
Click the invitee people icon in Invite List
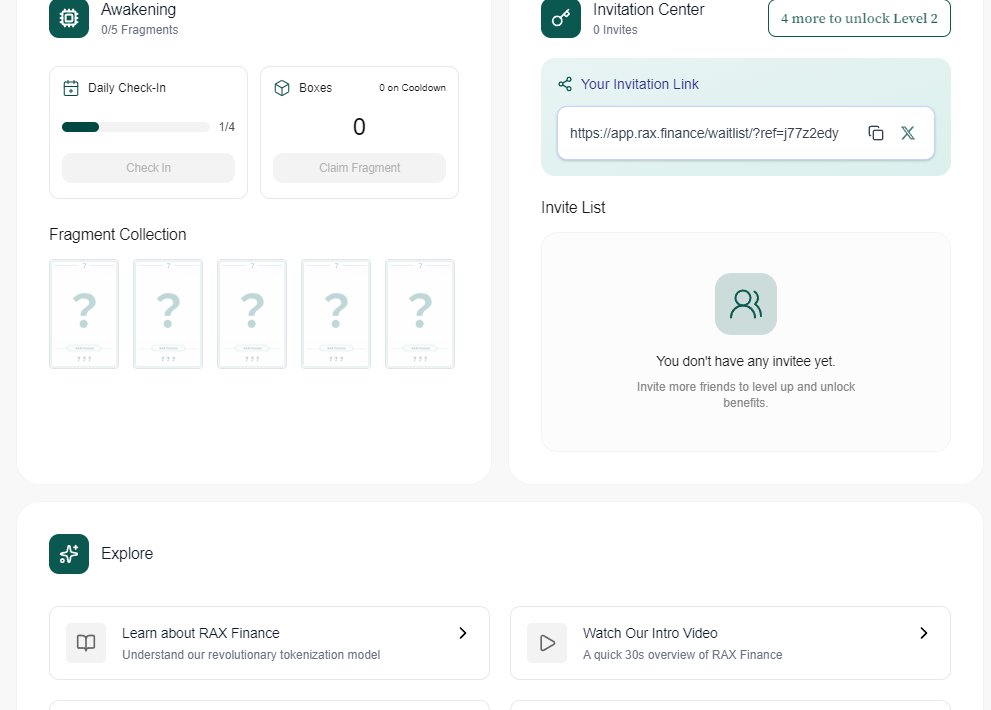tap(746, 304)
